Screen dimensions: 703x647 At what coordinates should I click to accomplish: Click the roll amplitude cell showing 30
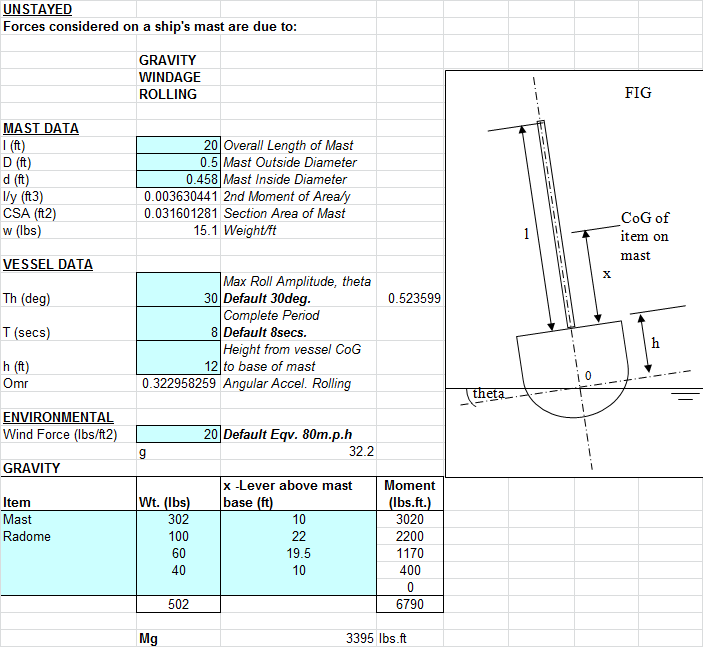point(178,290)
